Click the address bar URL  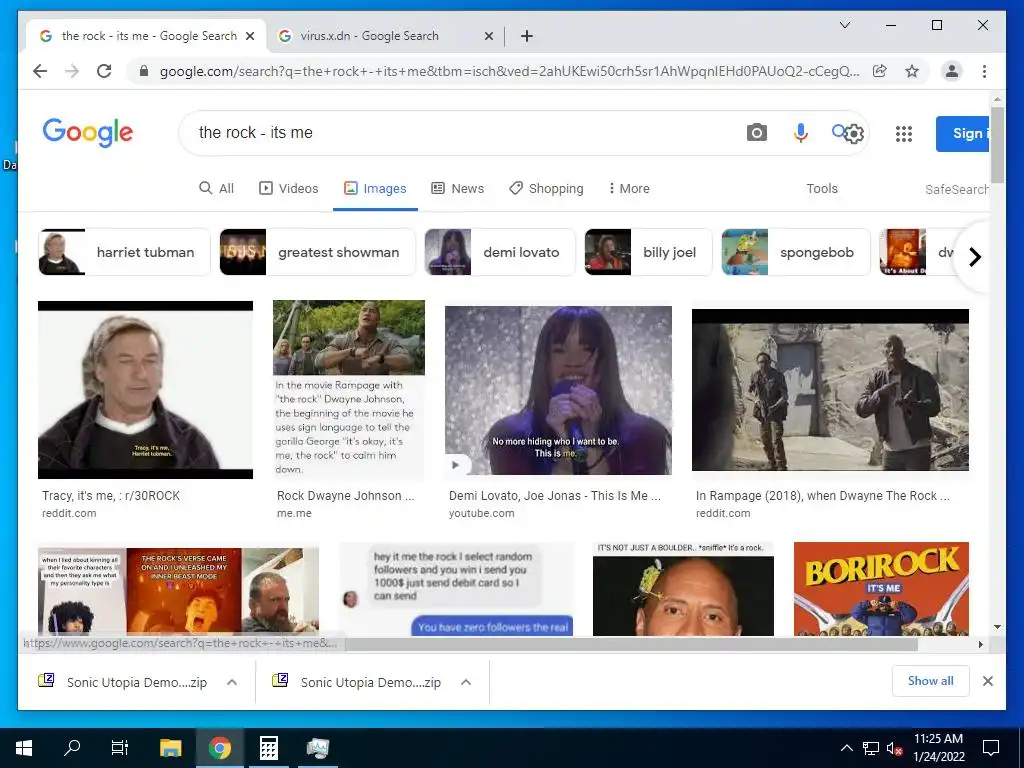point(509,71)
